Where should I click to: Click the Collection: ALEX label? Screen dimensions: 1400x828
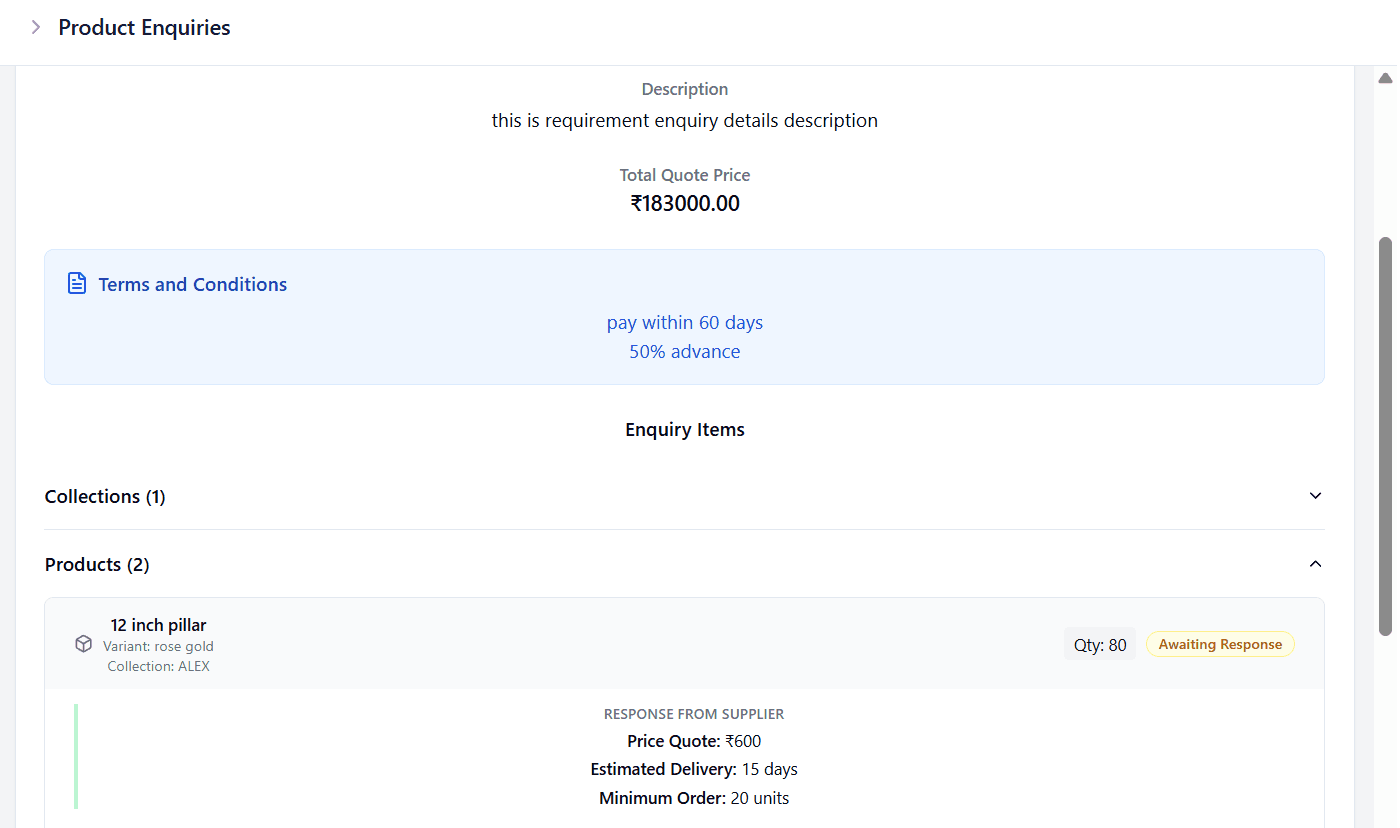pos(158,666)
